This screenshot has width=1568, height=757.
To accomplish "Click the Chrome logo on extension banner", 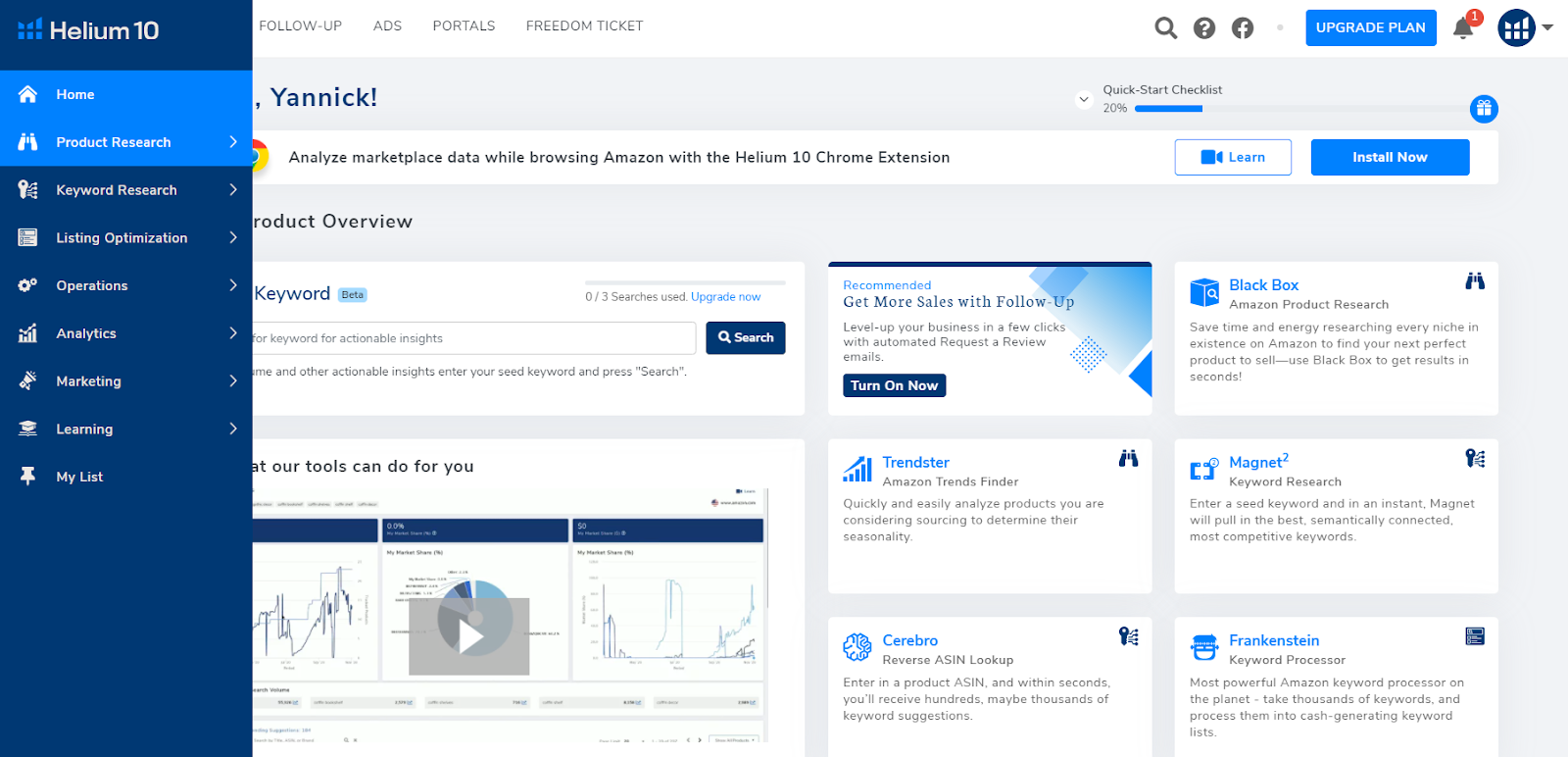I will [x=258, y=157].
